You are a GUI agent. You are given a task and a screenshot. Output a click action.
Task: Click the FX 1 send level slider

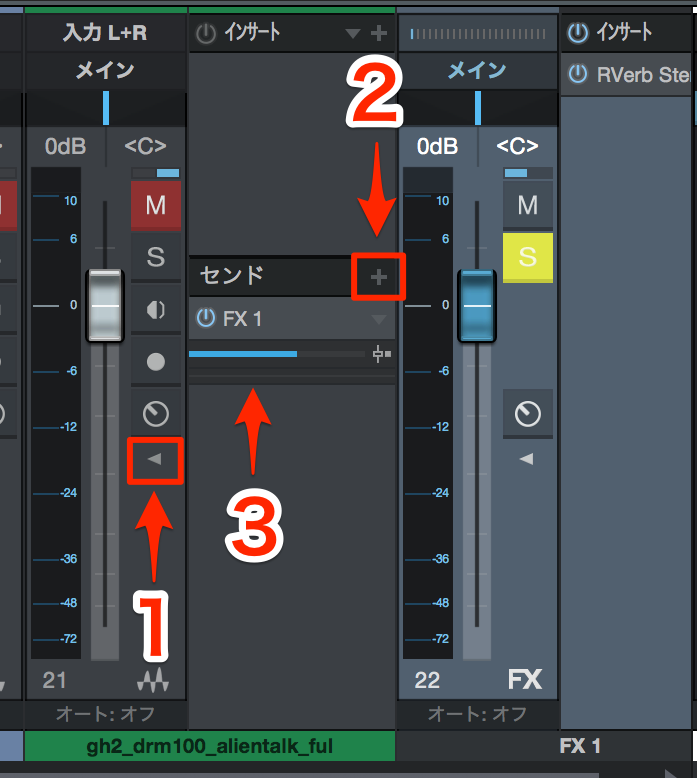coord(277,354)
